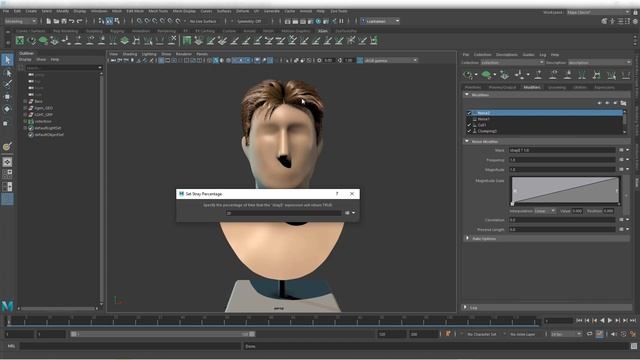The image size is (640, 360).
Task: Open expression editor icon beside Mask field
Action: (621, 150)
